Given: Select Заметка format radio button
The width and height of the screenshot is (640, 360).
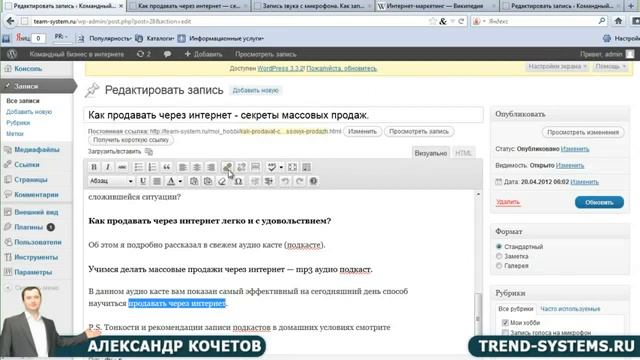Looking at the screenshot, I should [x=499, y=256].
